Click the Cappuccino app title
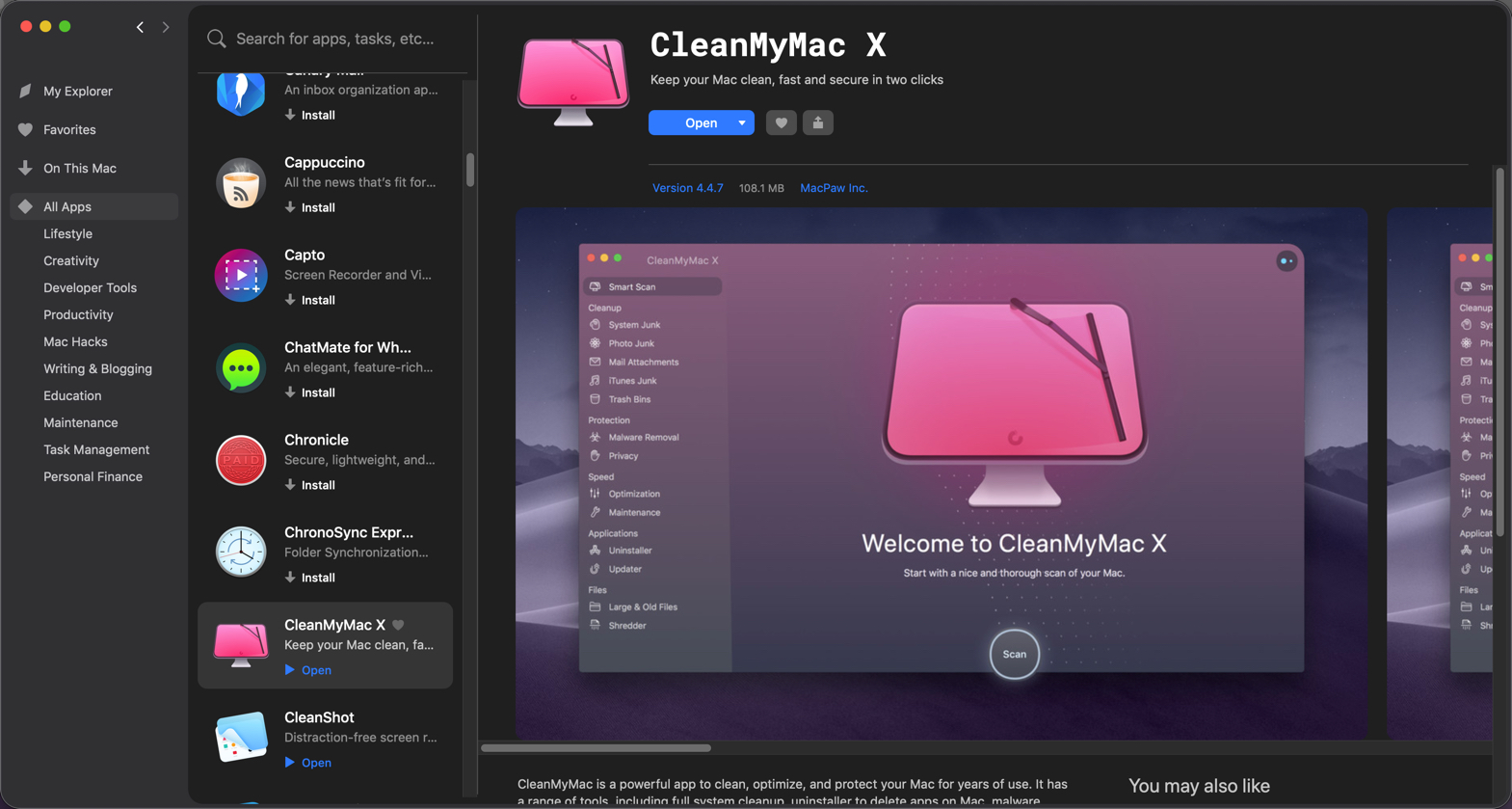The width and height of the screenshot is (1512, 809). click(325, 162)
